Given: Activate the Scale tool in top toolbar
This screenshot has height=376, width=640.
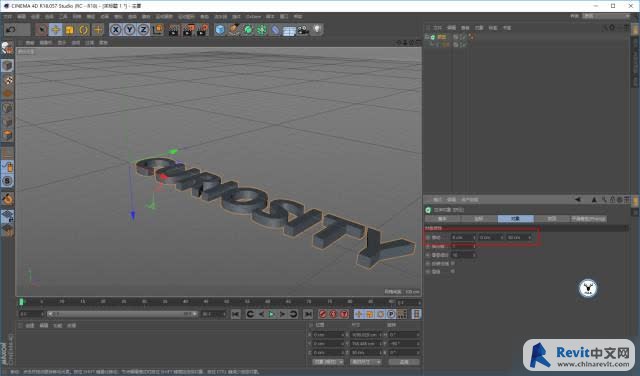Looking at the screenshot, I should tap(69, 29).
